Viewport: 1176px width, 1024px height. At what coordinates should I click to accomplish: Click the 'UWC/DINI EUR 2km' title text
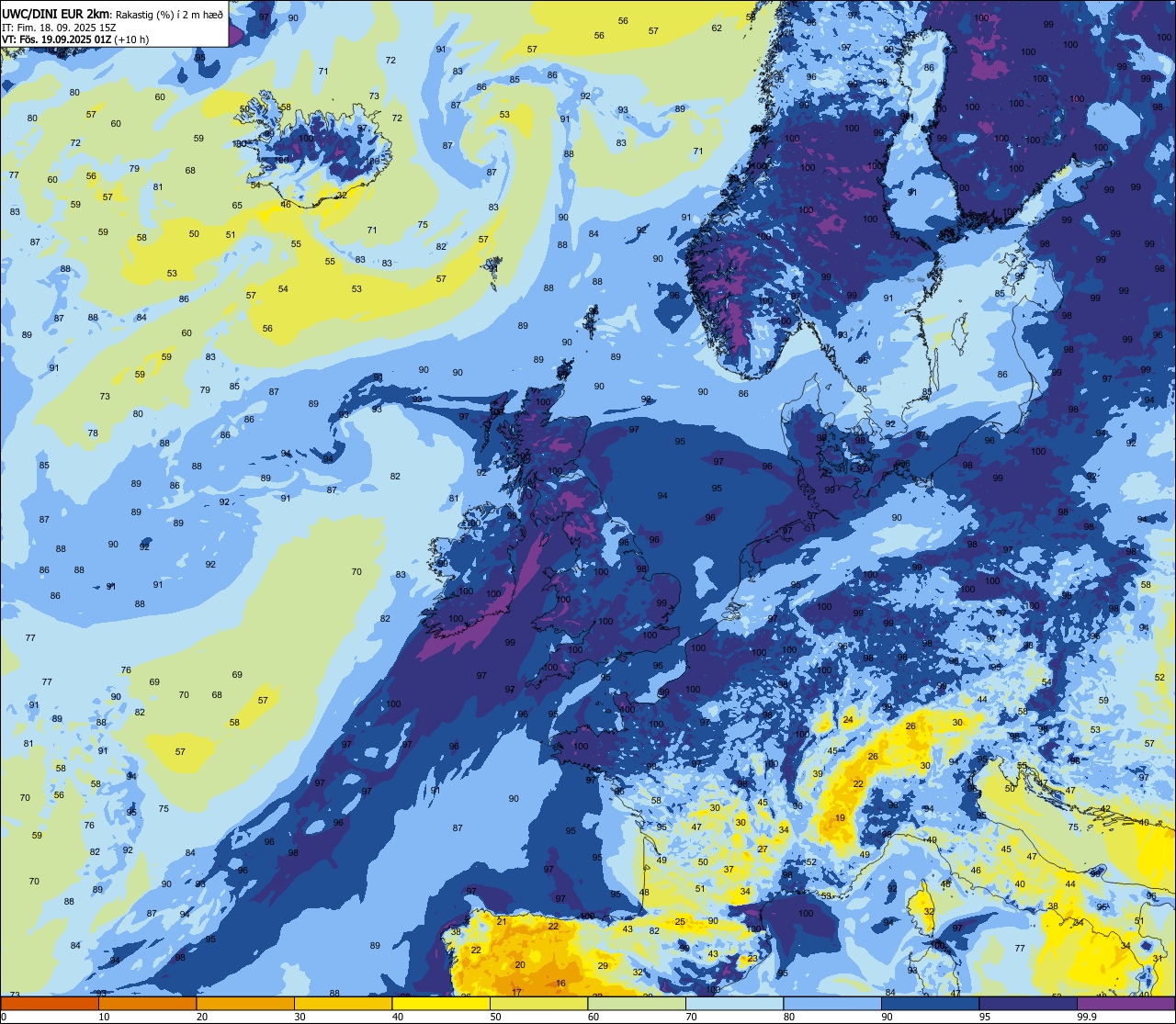tap(56, 13)
